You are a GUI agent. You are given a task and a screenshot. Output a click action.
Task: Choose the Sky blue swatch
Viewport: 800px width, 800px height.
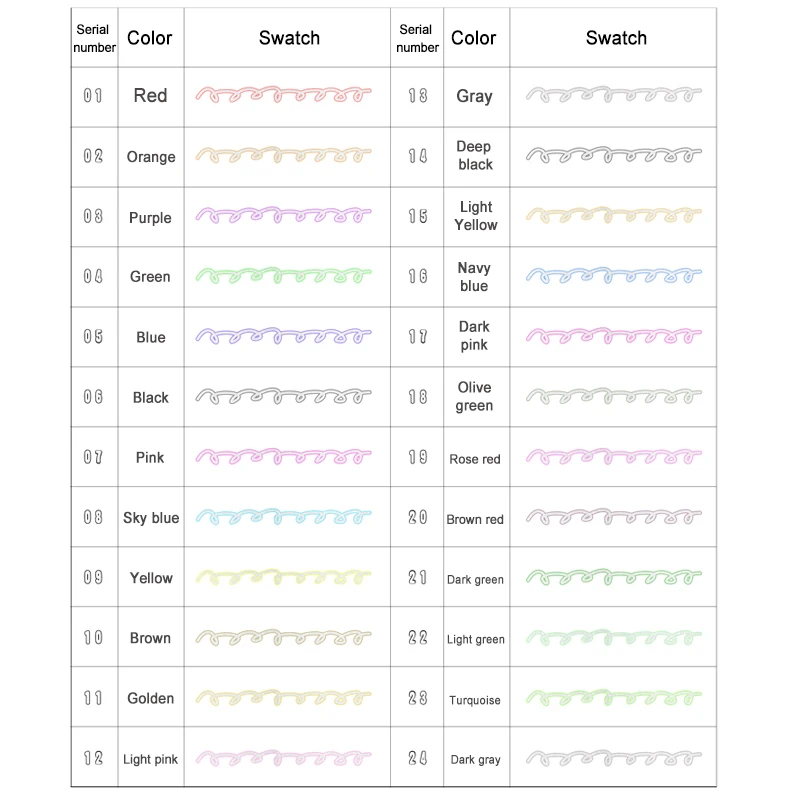(284, 517)
